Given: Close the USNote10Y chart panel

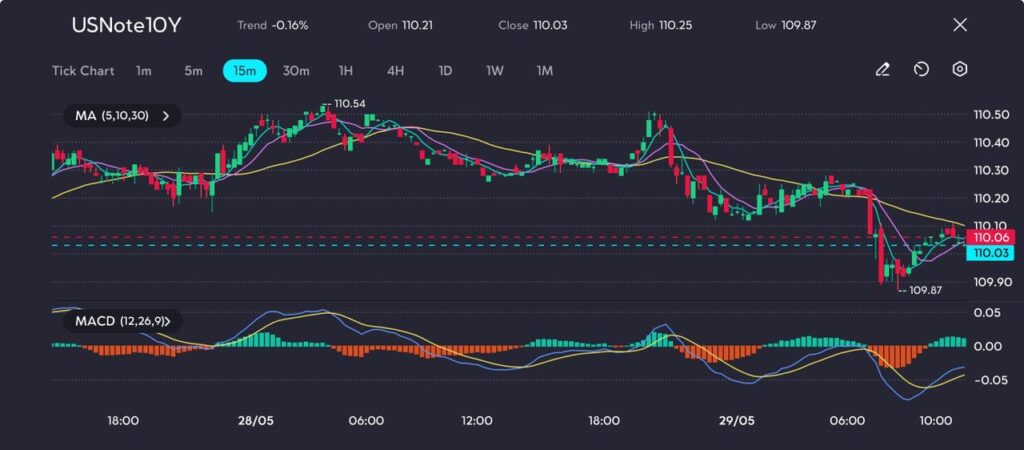Looking at the screenshot, I should 960,25.
